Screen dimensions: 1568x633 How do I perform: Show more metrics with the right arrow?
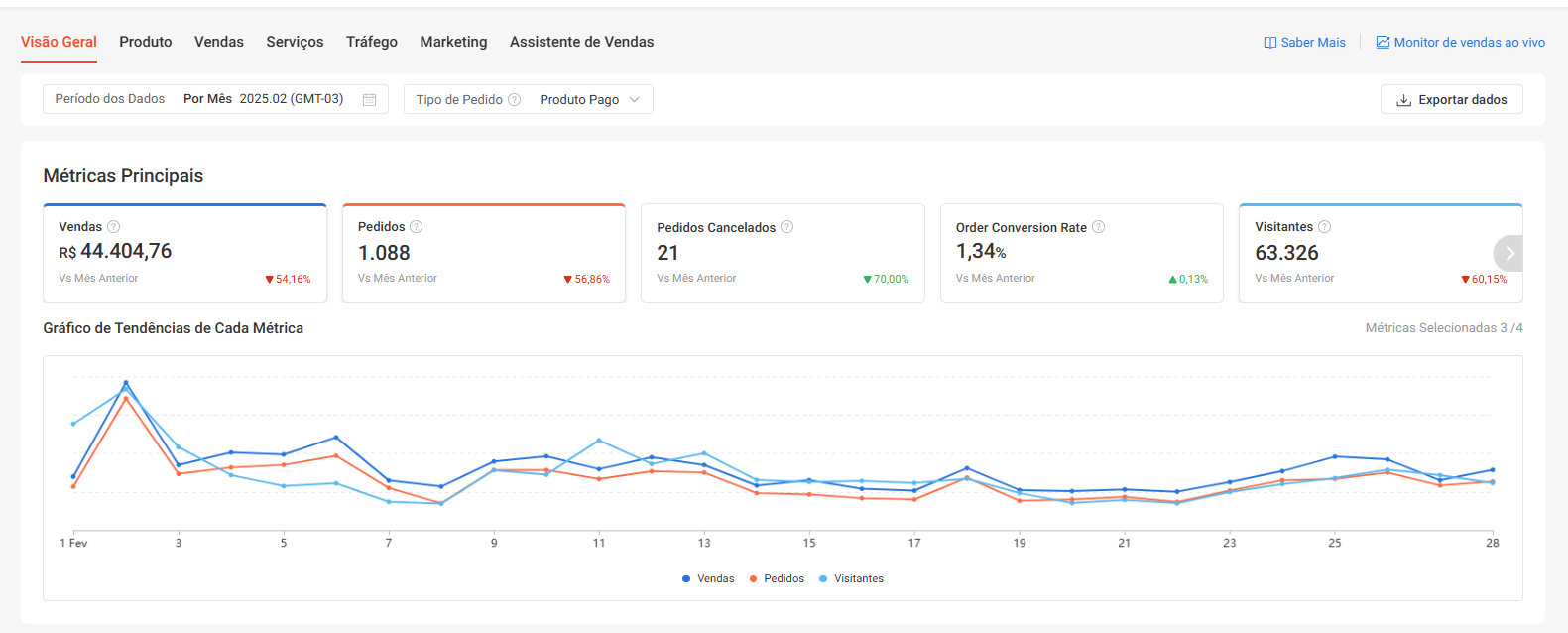[1508, 253]
